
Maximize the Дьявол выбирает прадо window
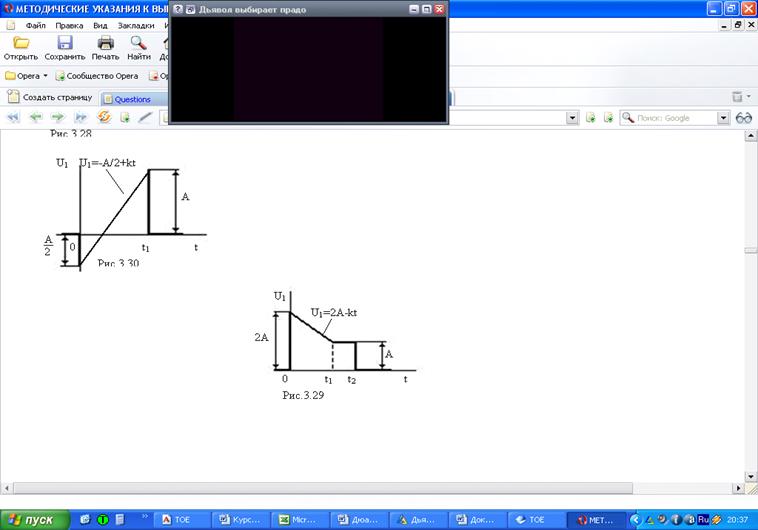click(426, 9)
